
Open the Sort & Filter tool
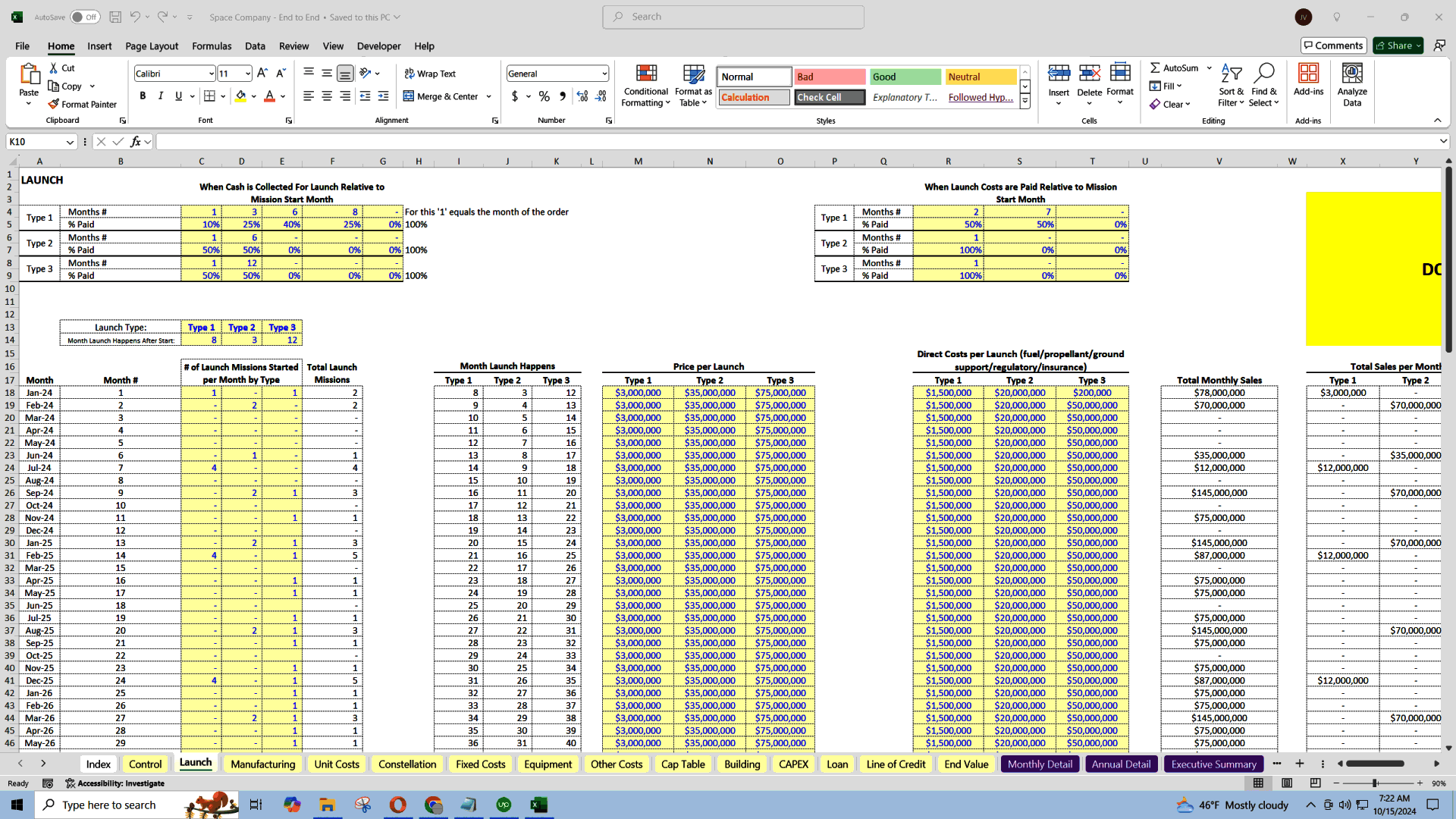[x=1232, y=86]
